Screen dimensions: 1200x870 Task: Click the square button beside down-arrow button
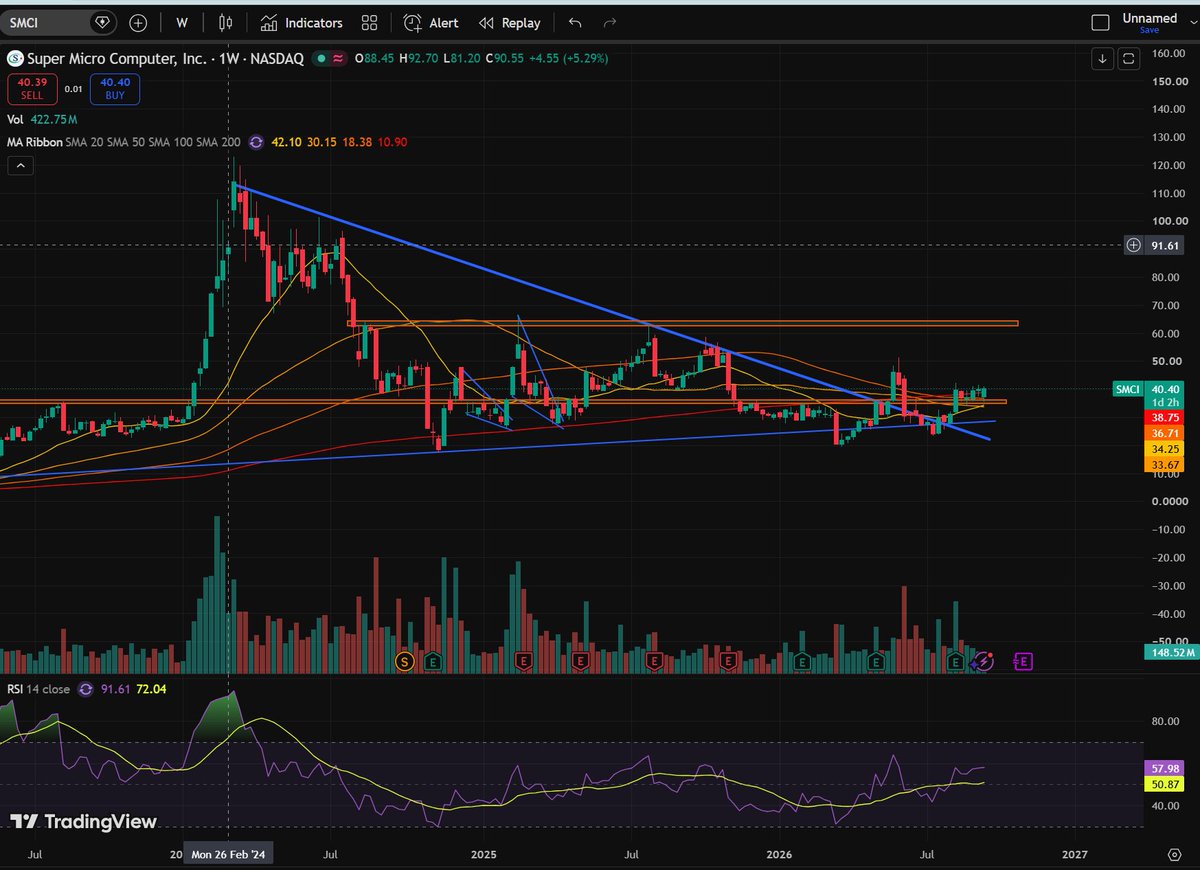coord(1128,59)
